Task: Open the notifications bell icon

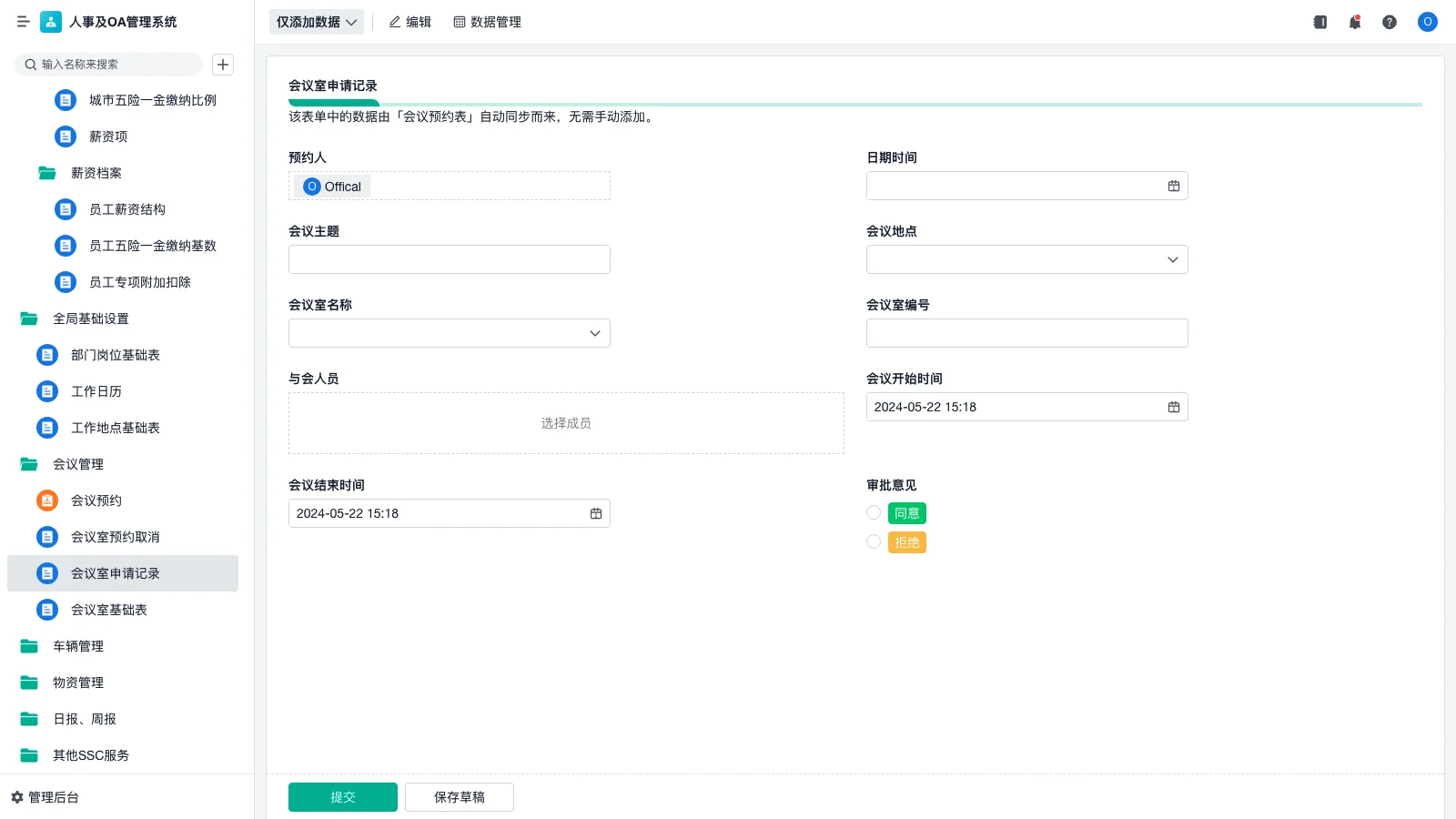Action: click(x=1355, y=22)
